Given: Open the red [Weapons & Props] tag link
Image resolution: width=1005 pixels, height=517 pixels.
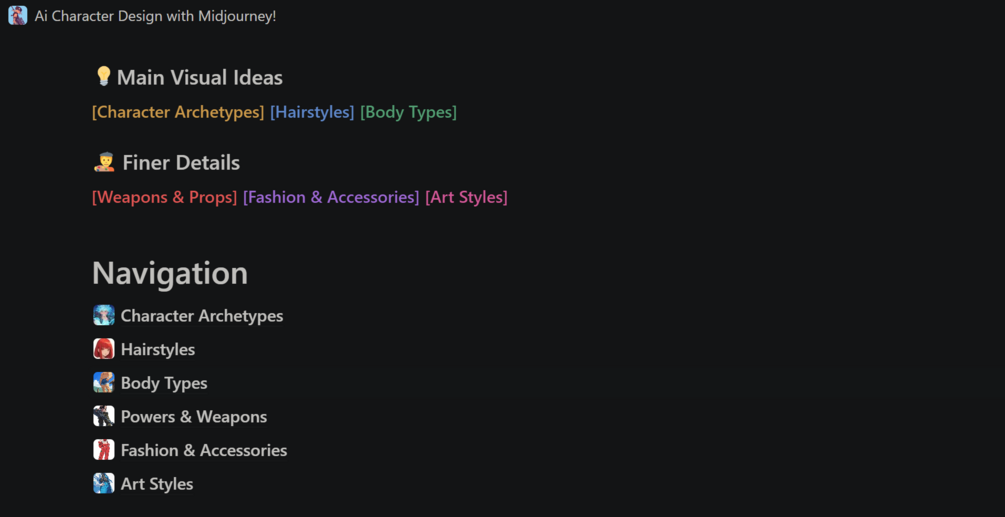Looking at the screenshot, I should point(164,197).
